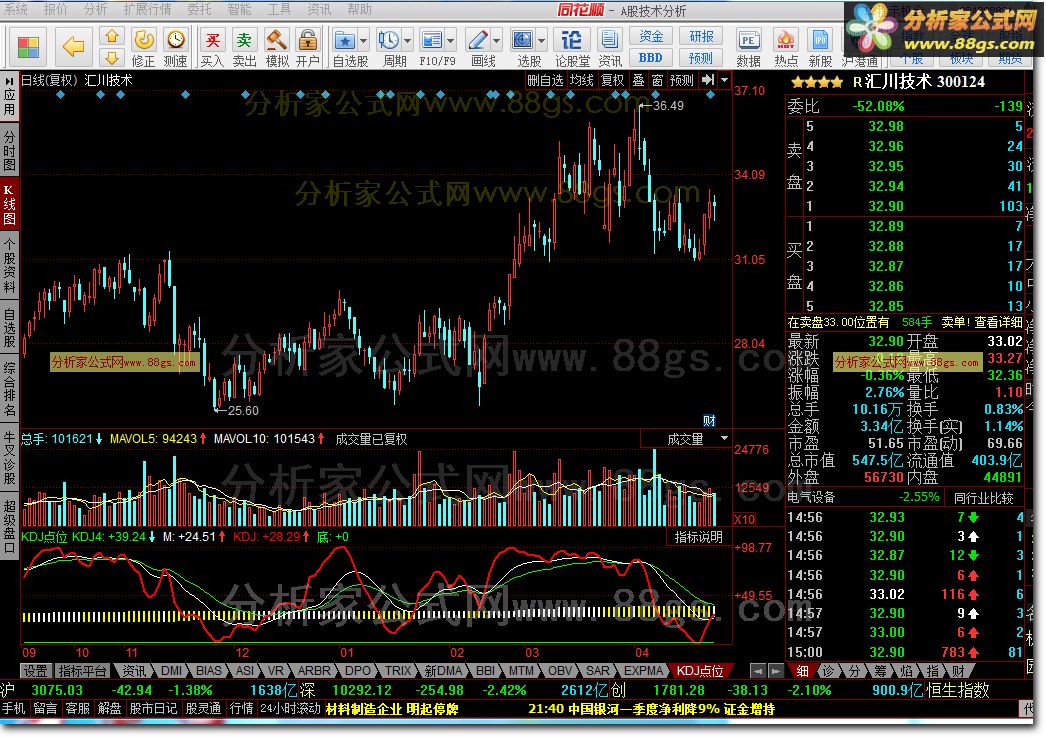Toggle 窗 multi-window option

pyautogui.click(x=657, y=80)
